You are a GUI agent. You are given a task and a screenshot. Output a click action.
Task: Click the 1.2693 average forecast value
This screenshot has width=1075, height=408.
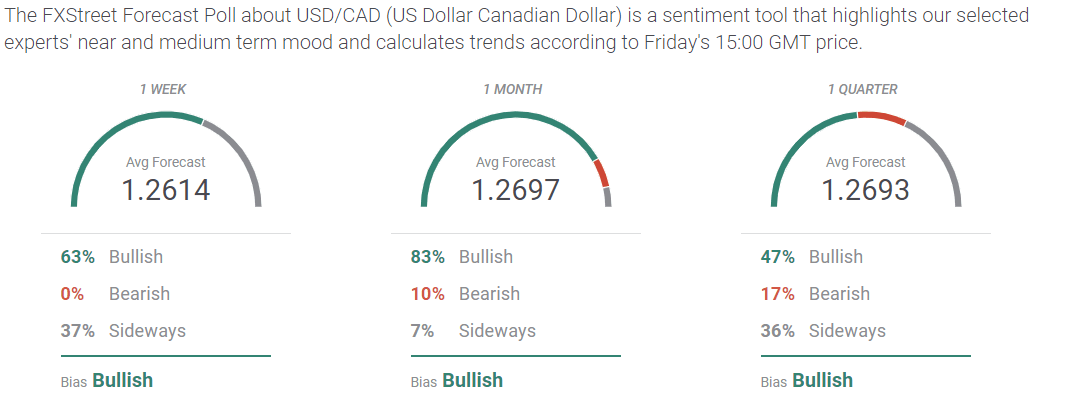pyautogui.click(x=865, y=189)
